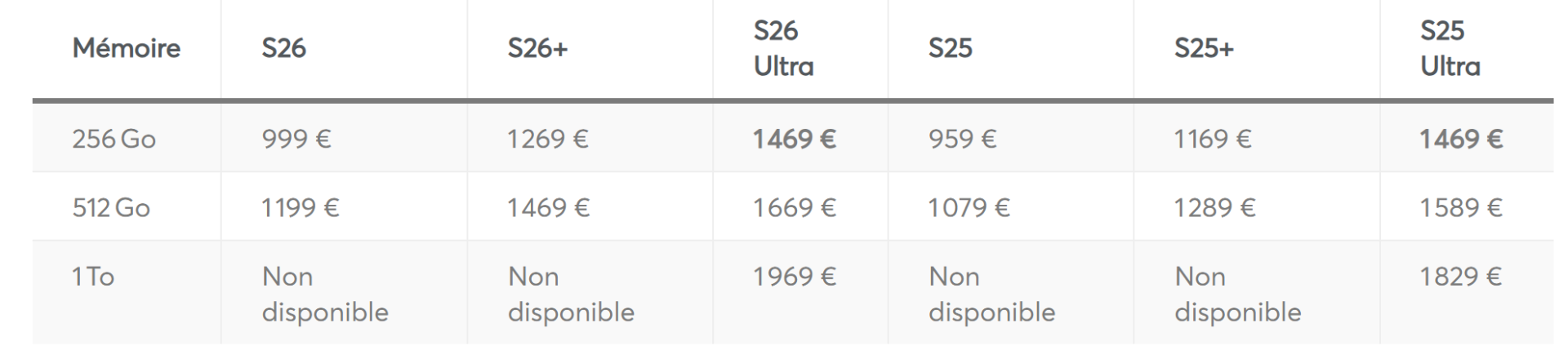Image resolution: width=1568 pixels, height=359 pixels.
Task: Select the S26 column header
Action: pos(283,48)
